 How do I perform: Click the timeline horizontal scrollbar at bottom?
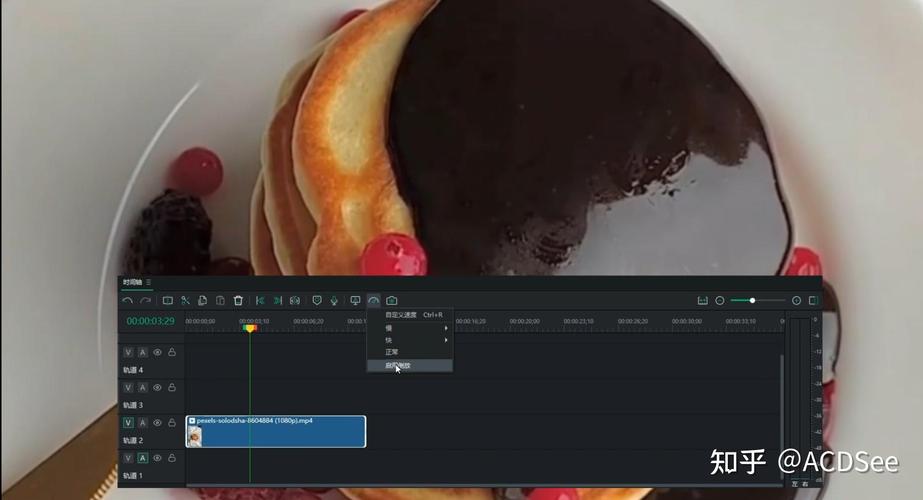click(483, 485)
